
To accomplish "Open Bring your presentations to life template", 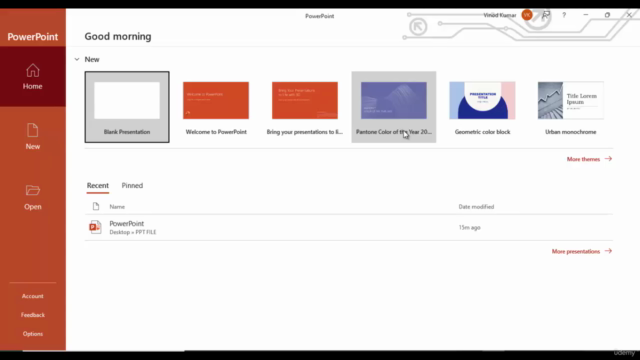I will coord(305,107).
